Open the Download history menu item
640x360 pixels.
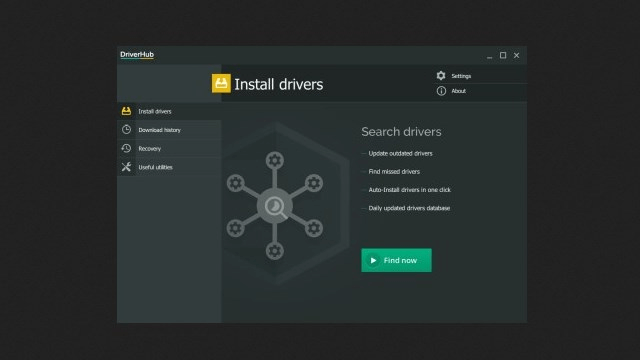169,130
